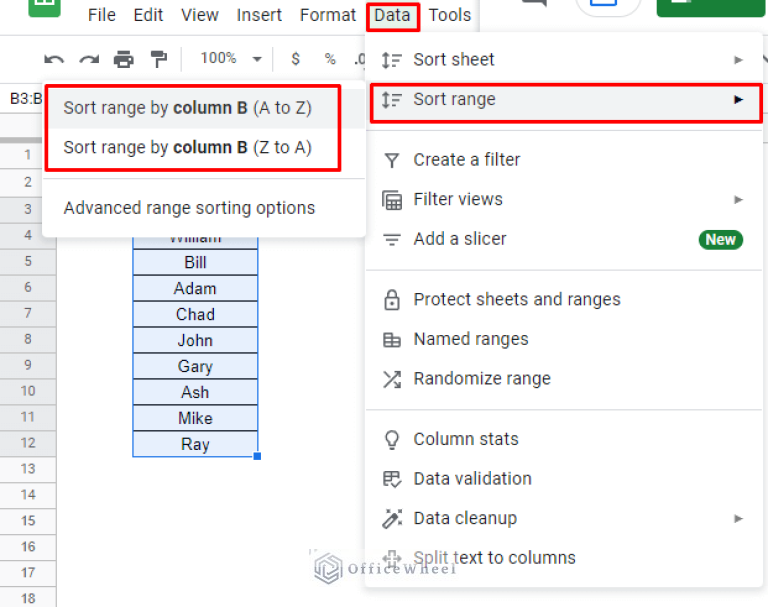Choose Sort range by column B (A to Z)

click(x=188, y=108)
